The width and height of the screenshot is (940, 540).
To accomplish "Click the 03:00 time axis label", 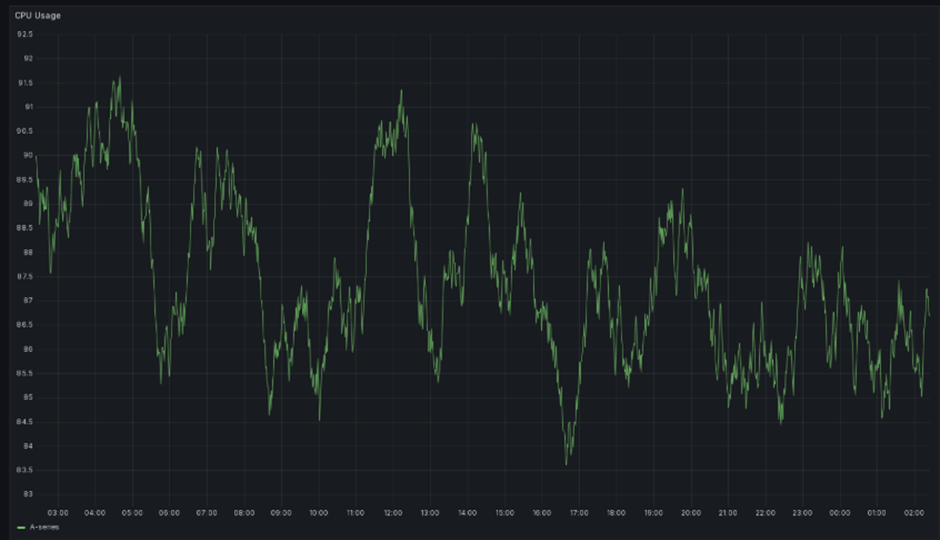I will click(x=58, y=513).
